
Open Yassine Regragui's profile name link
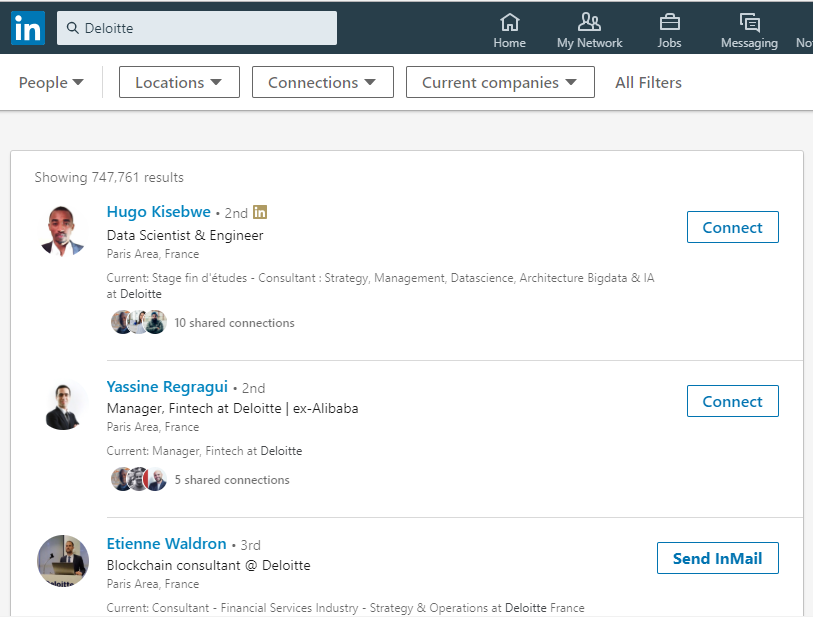[x=167, y=387]
